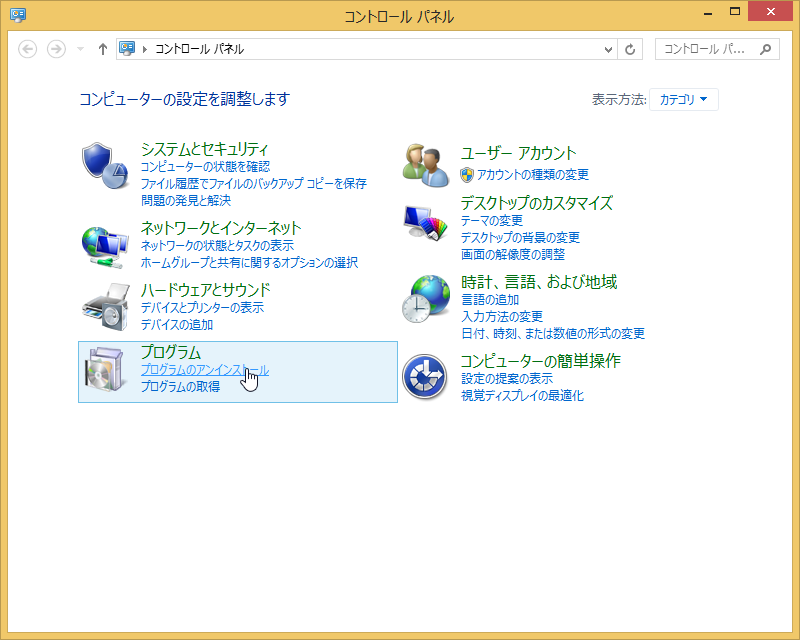Click テーマの変更 link
800x640 pixels.
click(492, 220)
